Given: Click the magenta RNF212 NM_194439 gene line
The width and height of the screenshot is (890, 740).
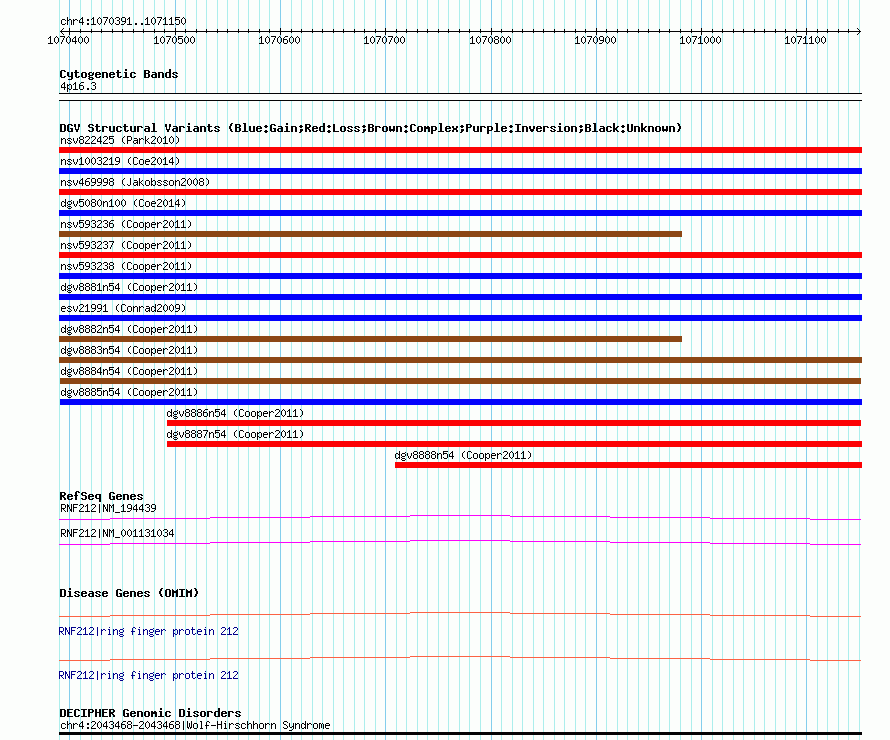Looking at the screenshot, I should (460, 517).
